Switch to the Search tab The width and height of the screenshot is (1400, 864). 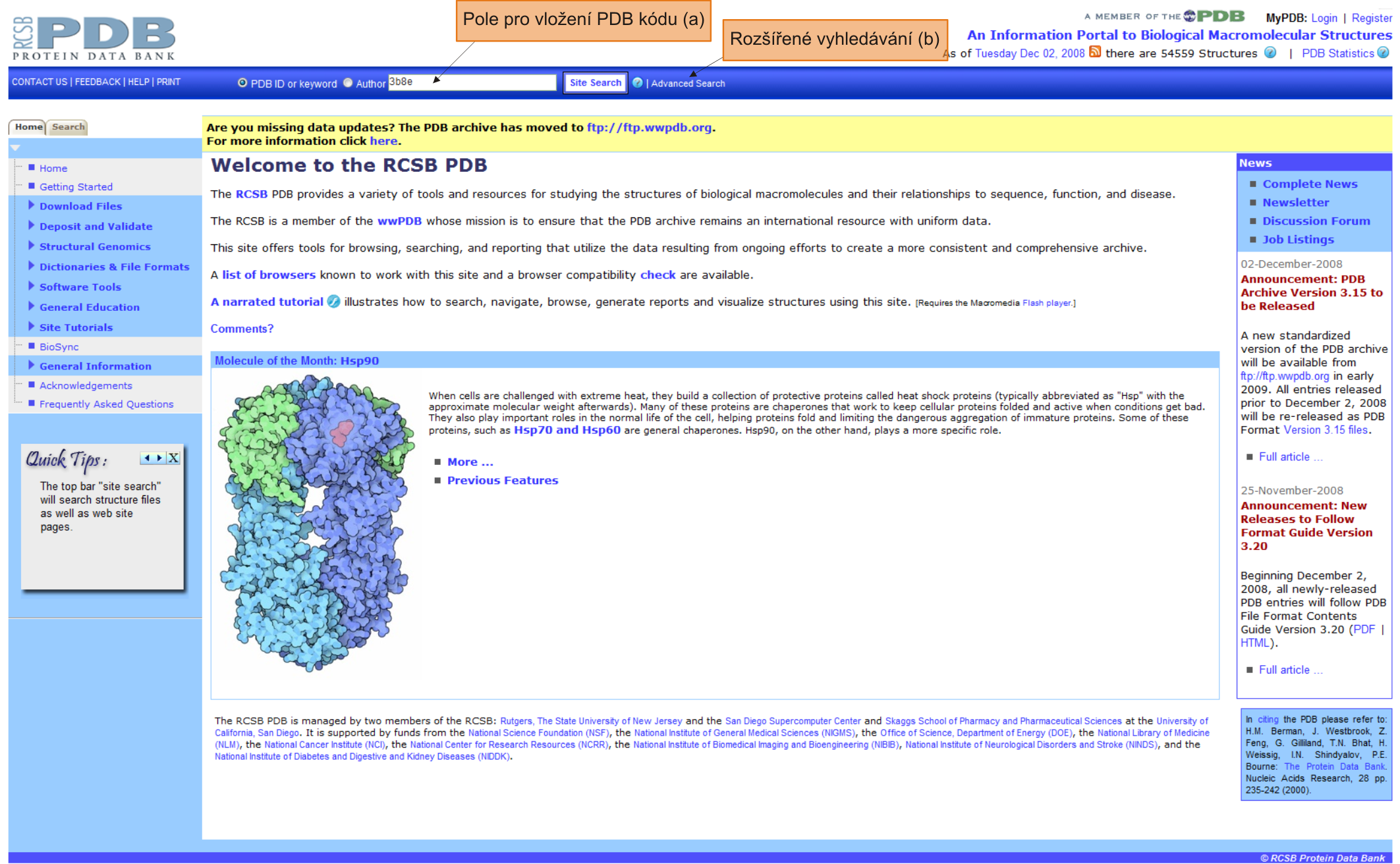[68, 127]
